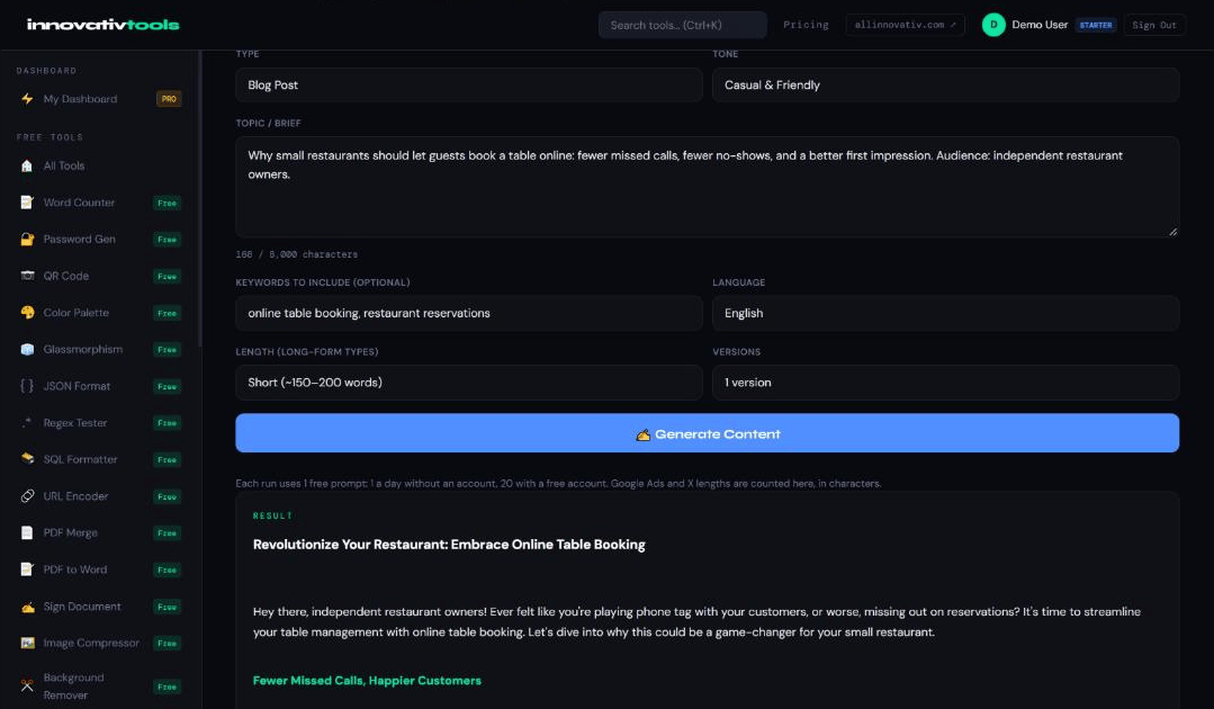The width and height of the screenshot is (1214, 709).
Task: Click the PDF to Word icon
Action: click(27, 569)
